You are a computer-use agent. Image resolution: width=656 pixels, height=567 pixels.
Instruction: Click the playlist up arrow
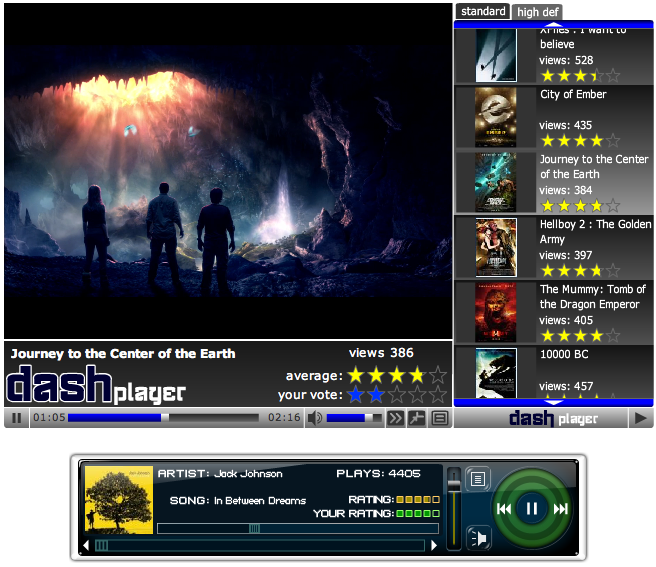[554, 24]
